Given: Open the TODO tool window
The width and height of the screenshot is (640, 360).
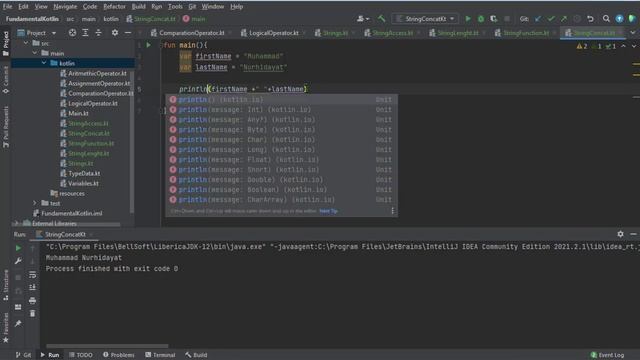Looking at the screenshot, I should click(81, 355).
